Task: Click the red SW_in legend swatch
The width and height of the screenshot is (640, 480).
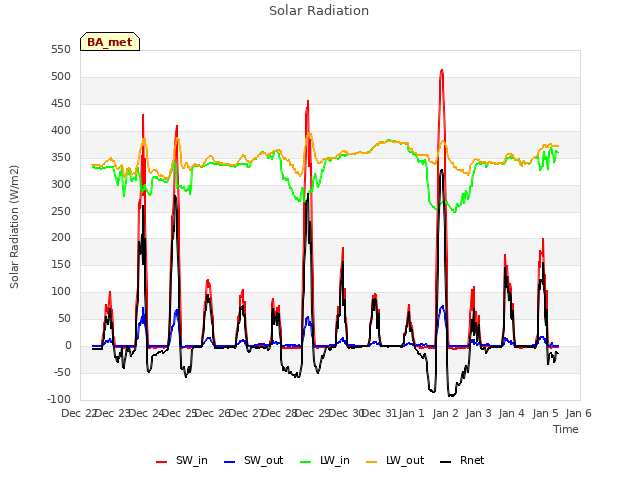Action: [162, 462]
